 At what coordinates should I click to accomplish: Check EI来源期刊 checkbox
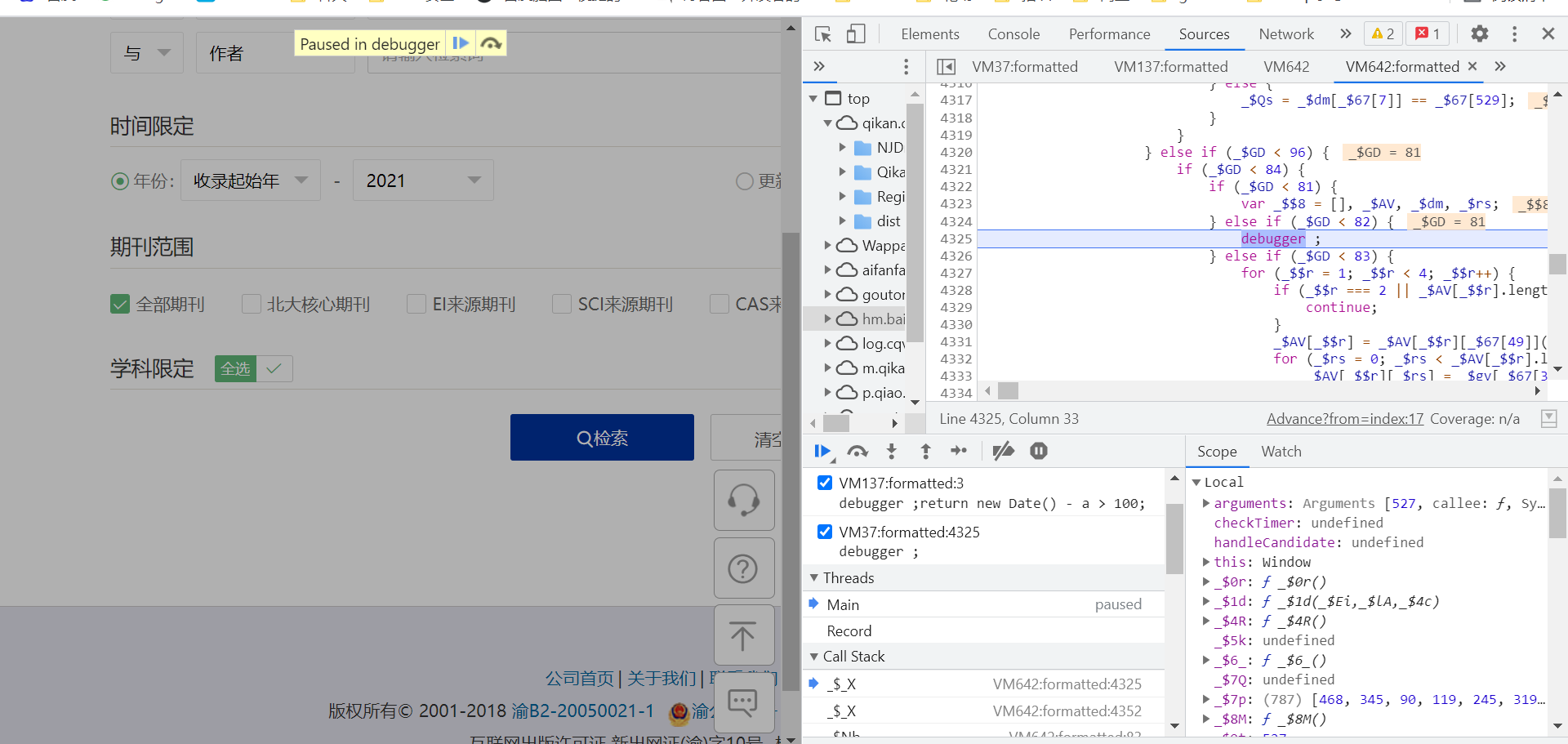point(416,304)
